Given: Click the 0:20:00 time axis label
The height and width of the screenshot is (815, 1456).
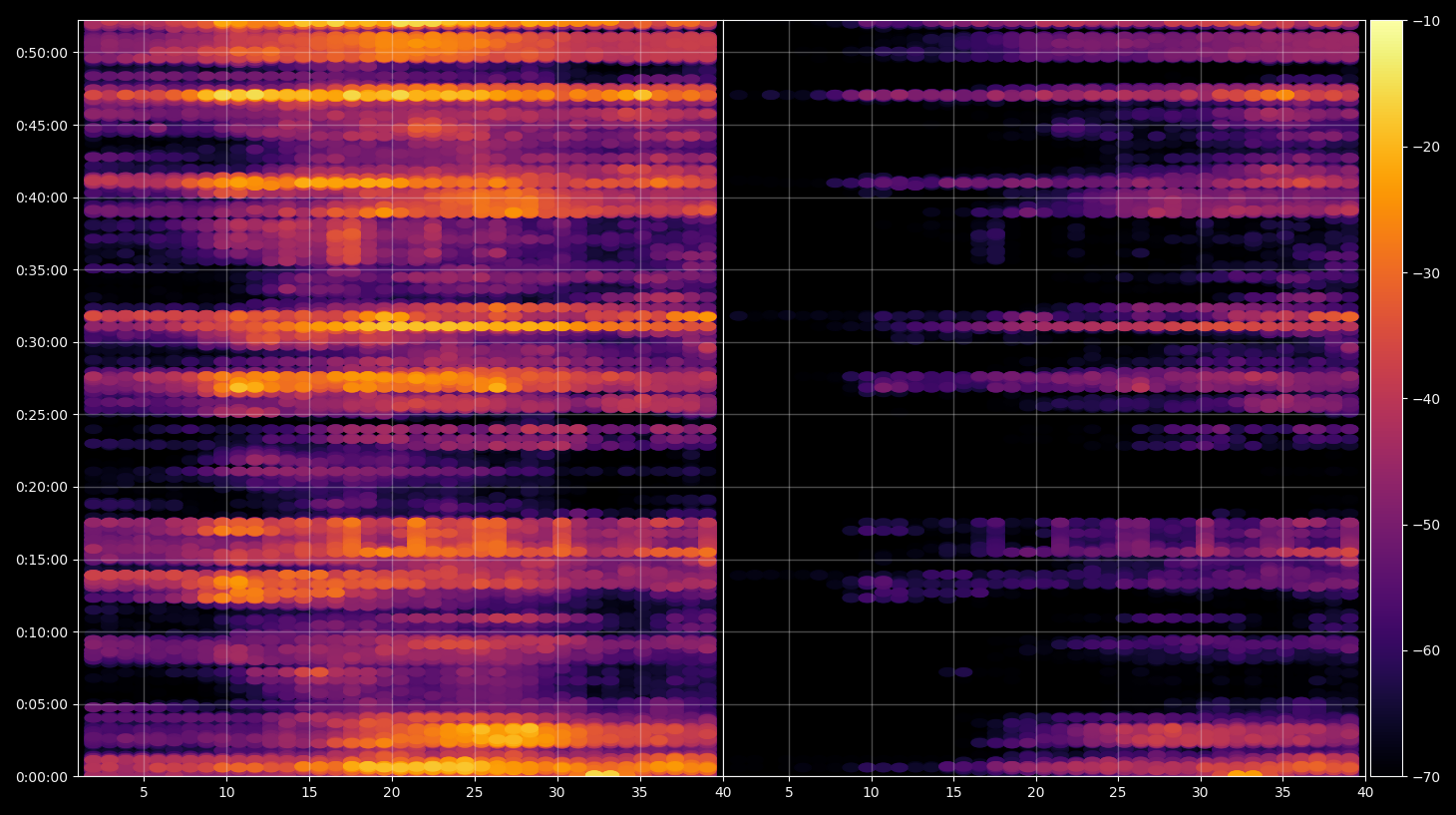Looking at the screenshot, I should click(41, 487).
